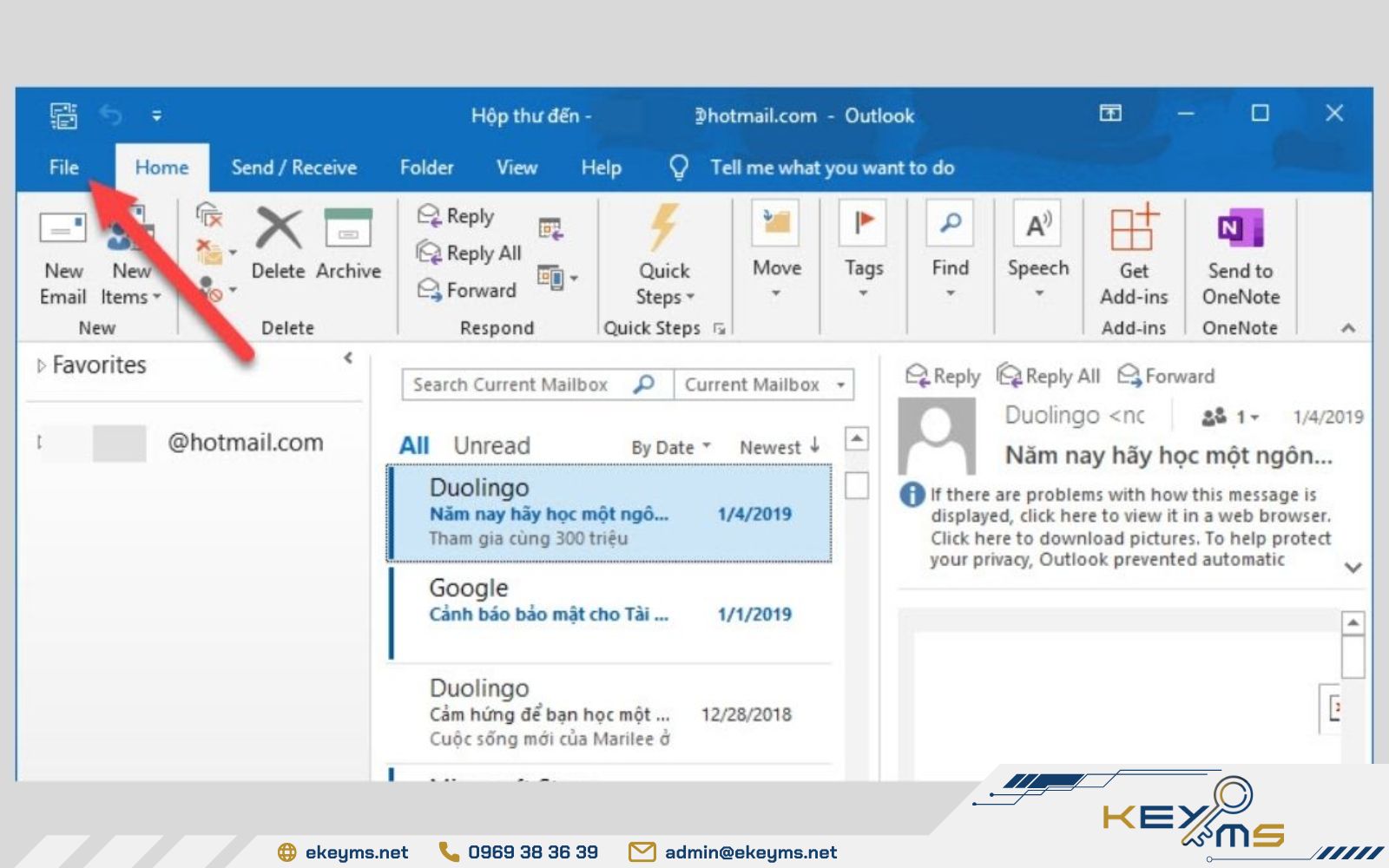
Task: Switch to the View tab
Action: point(517,168)
